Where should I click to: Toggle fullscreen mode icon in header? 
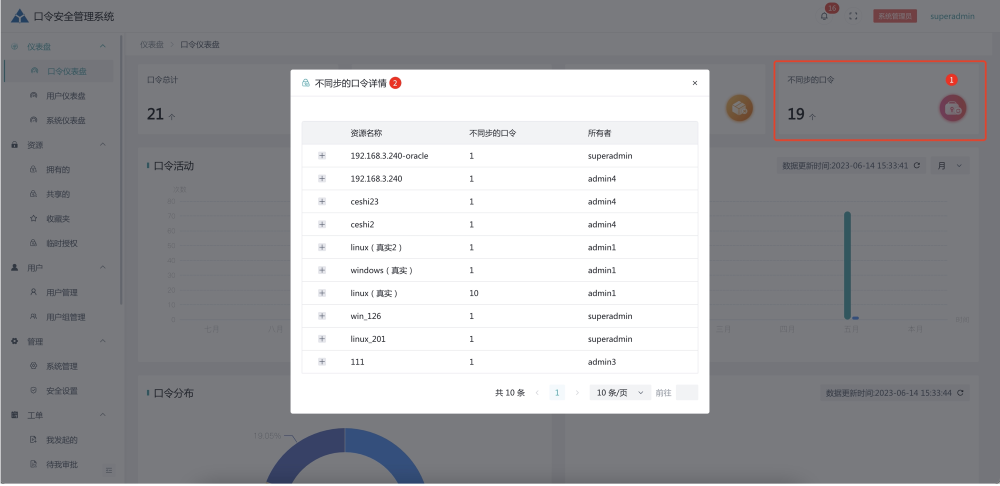pos(853,16)
